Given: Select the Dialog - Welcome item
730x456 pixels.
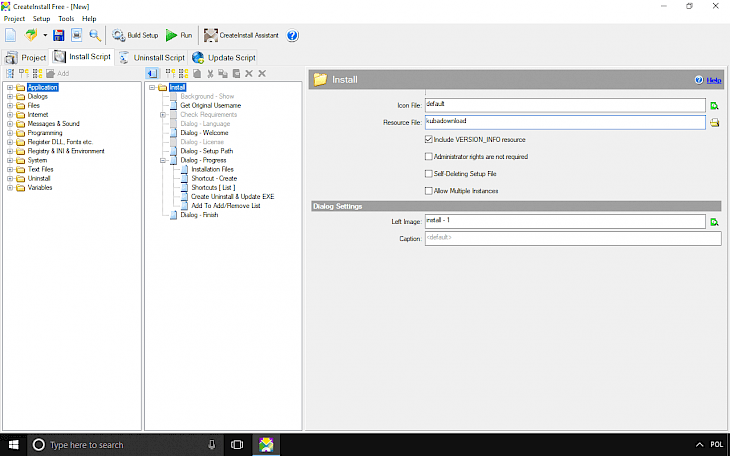Looking at the screenshot, I should [x=204, y=133].
